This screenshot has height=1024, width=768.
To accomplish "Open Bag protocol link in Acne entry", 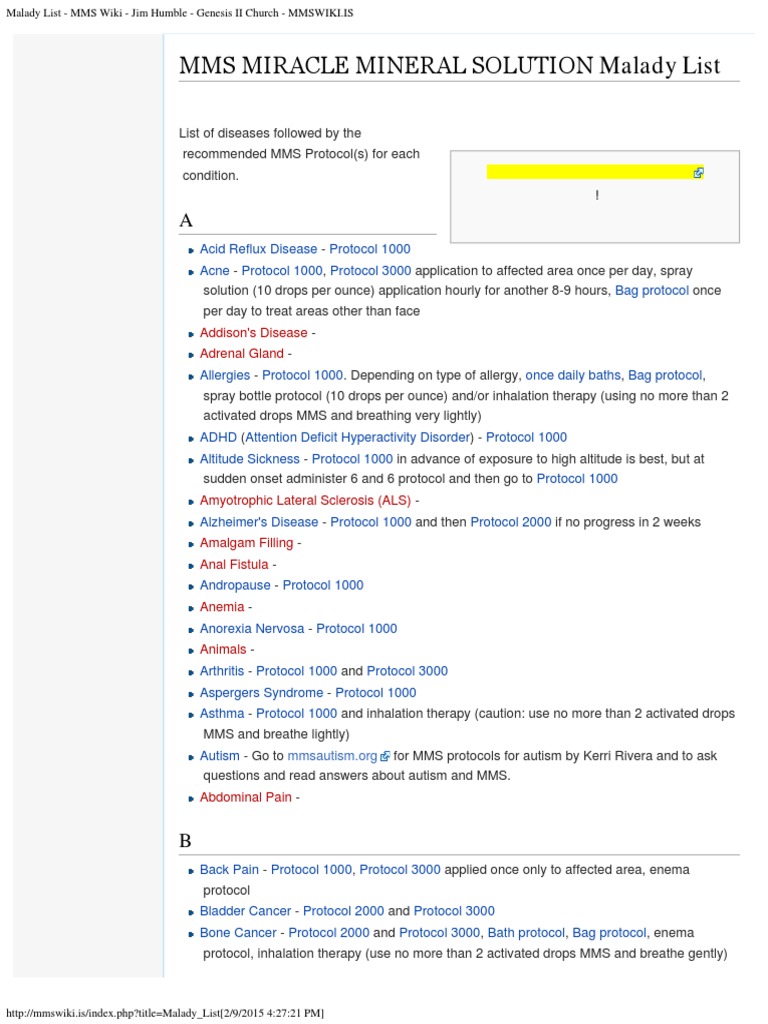I will point(652,291).
